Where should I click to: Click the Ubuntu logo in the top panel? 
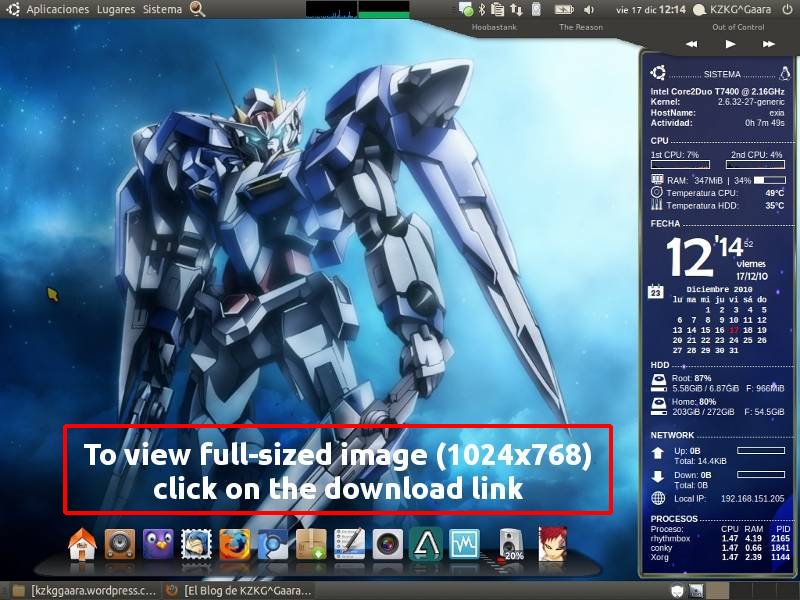(x=12, y=9)
